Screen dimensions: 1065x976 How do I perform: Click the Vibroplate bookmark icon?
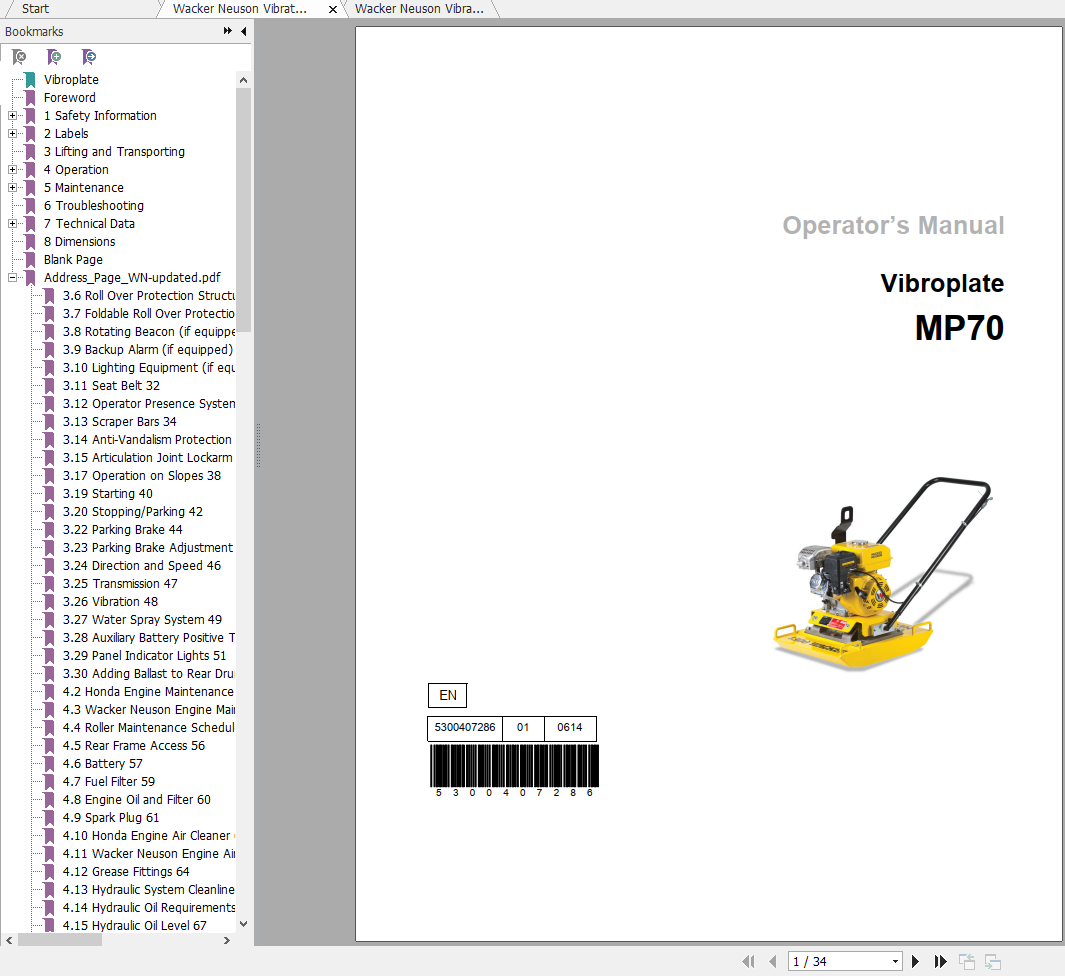30,79
